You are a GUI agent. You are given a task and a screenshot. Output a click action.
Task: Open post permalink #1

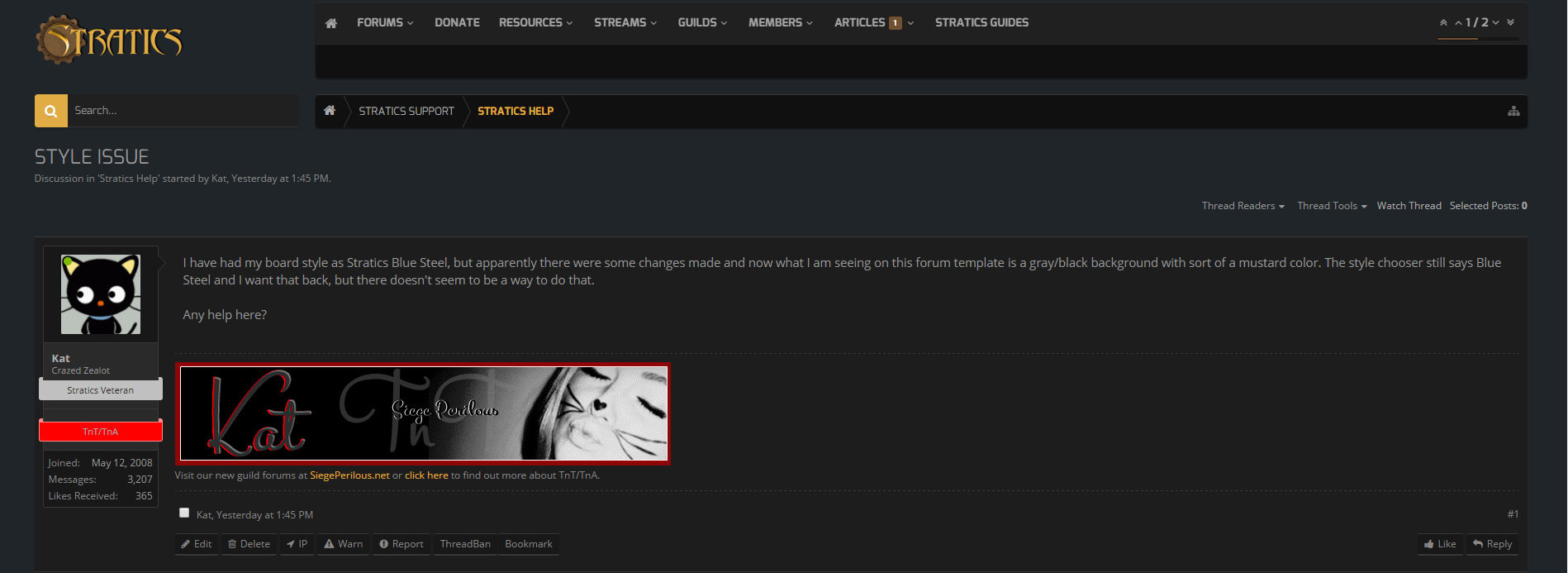[x=1513, y=514]
